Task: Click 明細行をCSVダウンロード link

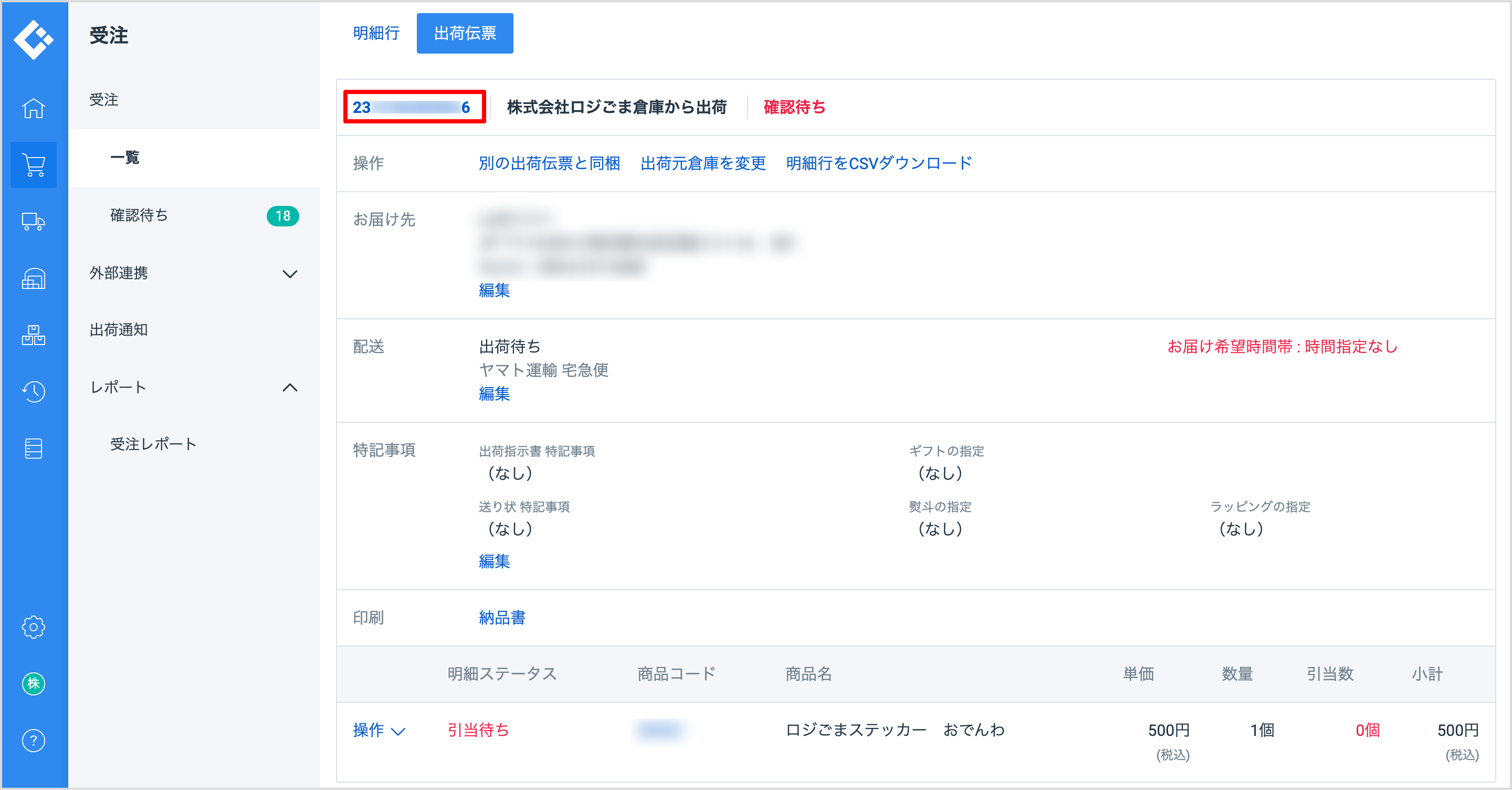Action: [879, 163]
